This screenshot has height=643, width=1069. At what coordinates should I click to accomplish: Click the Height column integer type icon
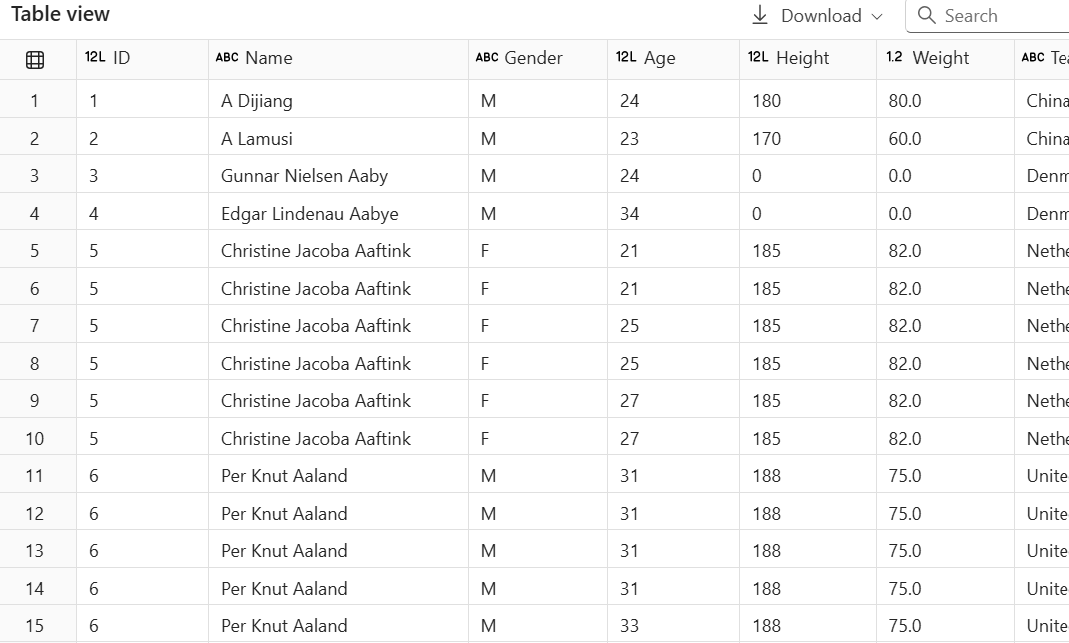coord(758,58)
